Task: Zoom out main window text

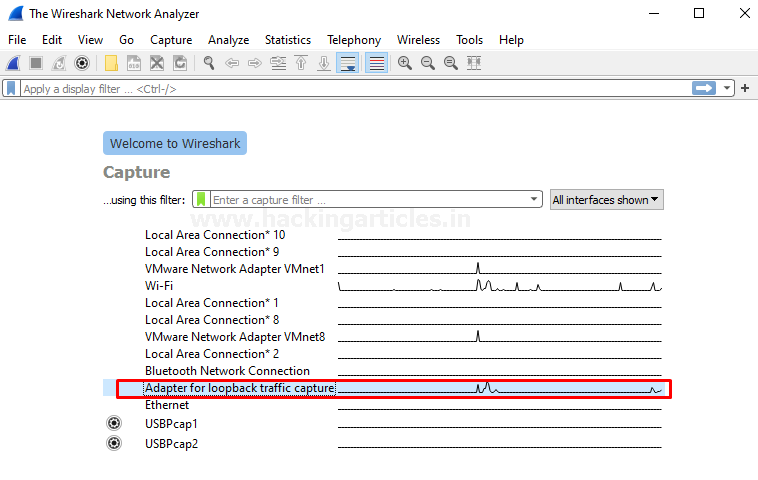Action: pyautogui.click(x=428, y=63)
